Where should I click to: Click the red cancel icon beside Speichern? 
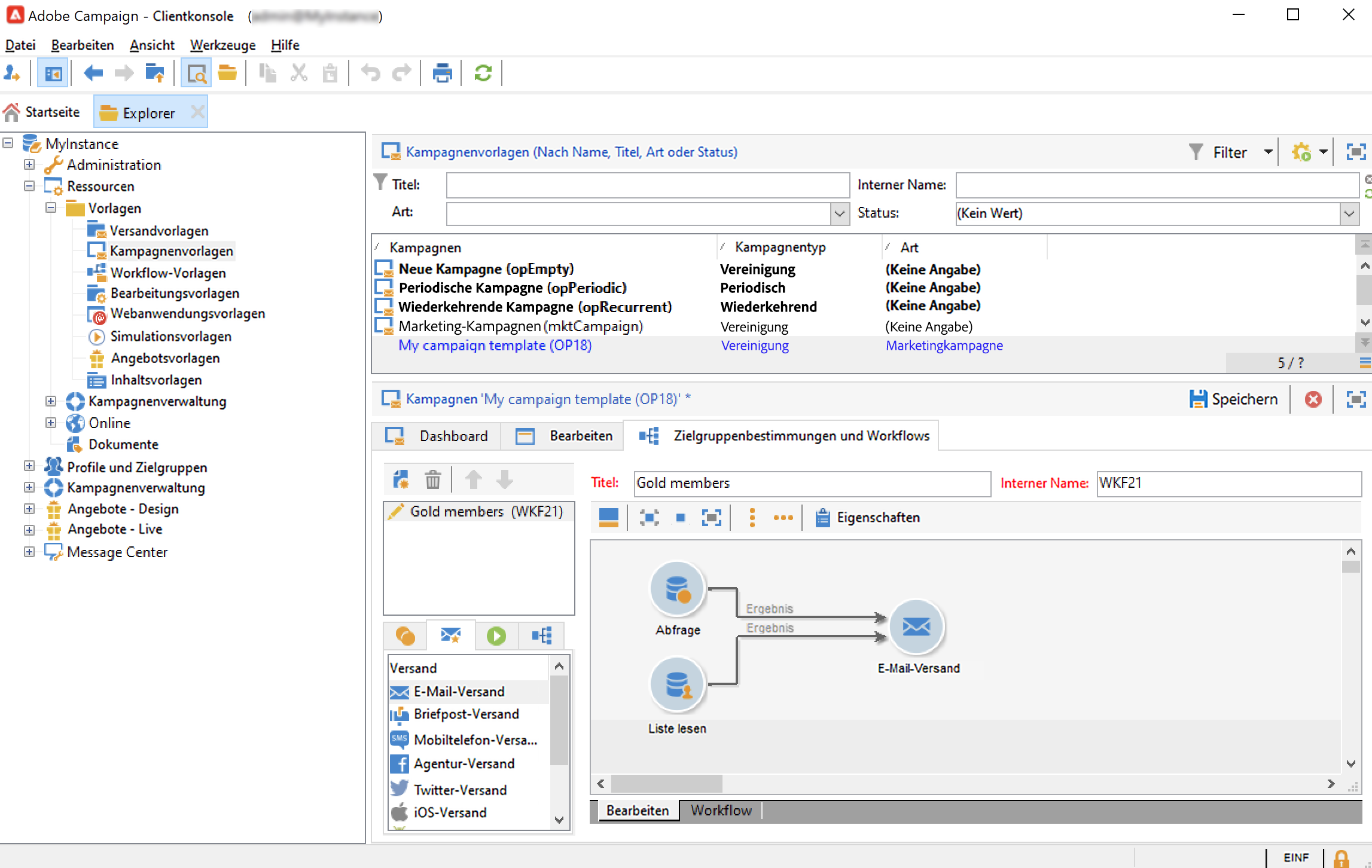point(1313,399)
